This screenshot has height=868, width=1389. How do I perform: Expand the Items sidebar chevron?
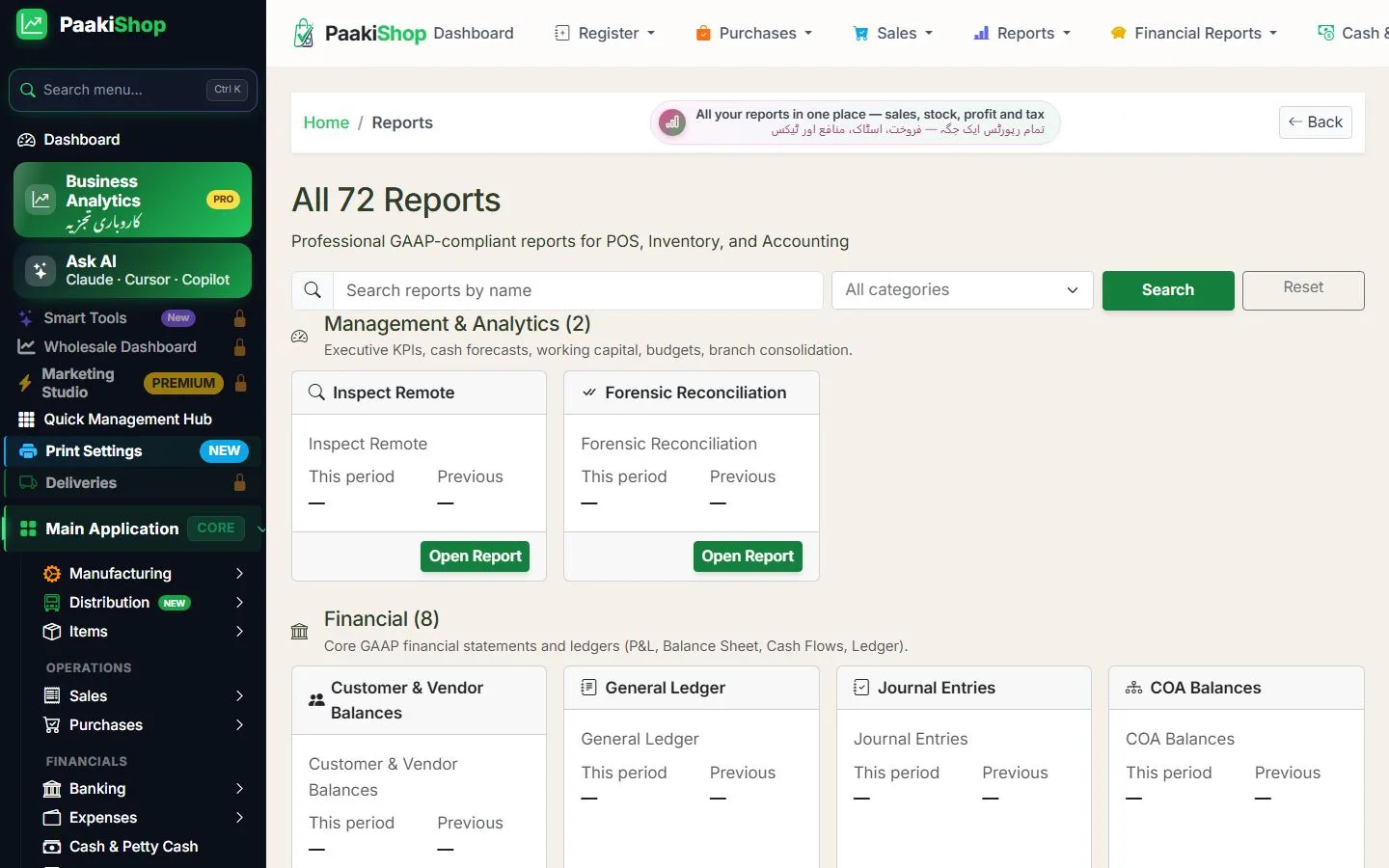click(239, 632)
